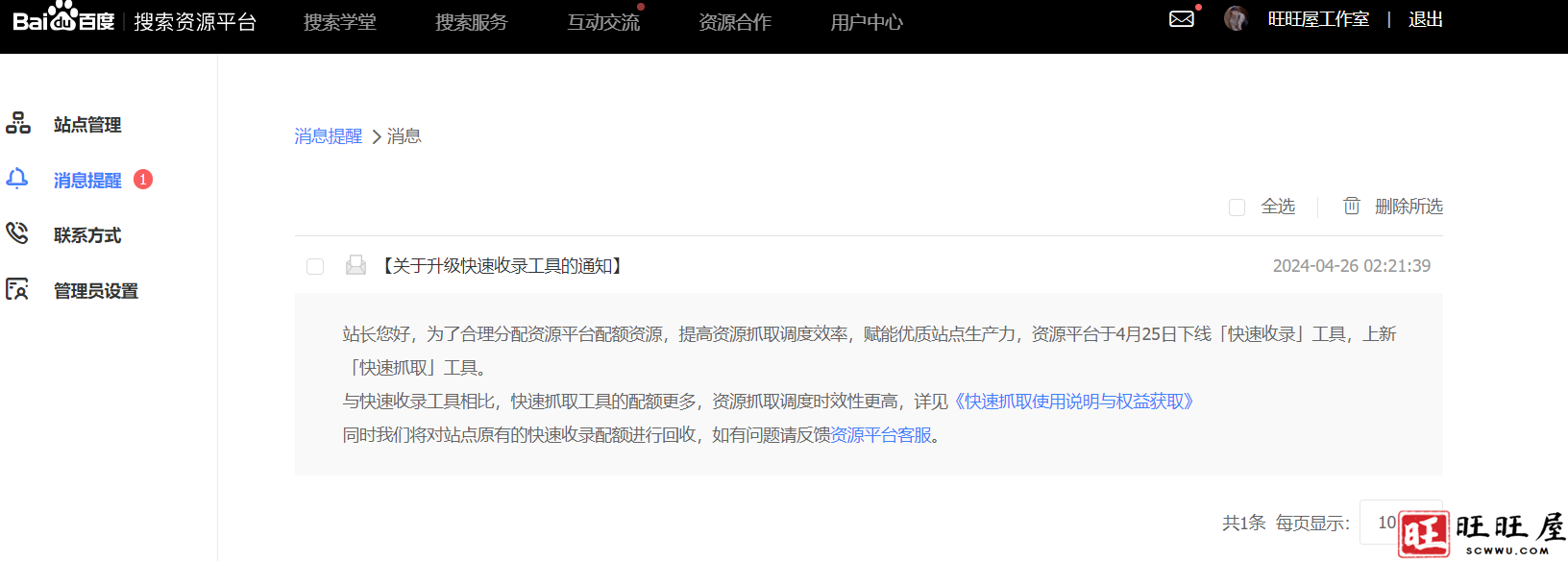The width and height of the screenshot is (1568, 561).
Task: Click the 站点管理 sitemap icon
Action: tap(18, 123)
